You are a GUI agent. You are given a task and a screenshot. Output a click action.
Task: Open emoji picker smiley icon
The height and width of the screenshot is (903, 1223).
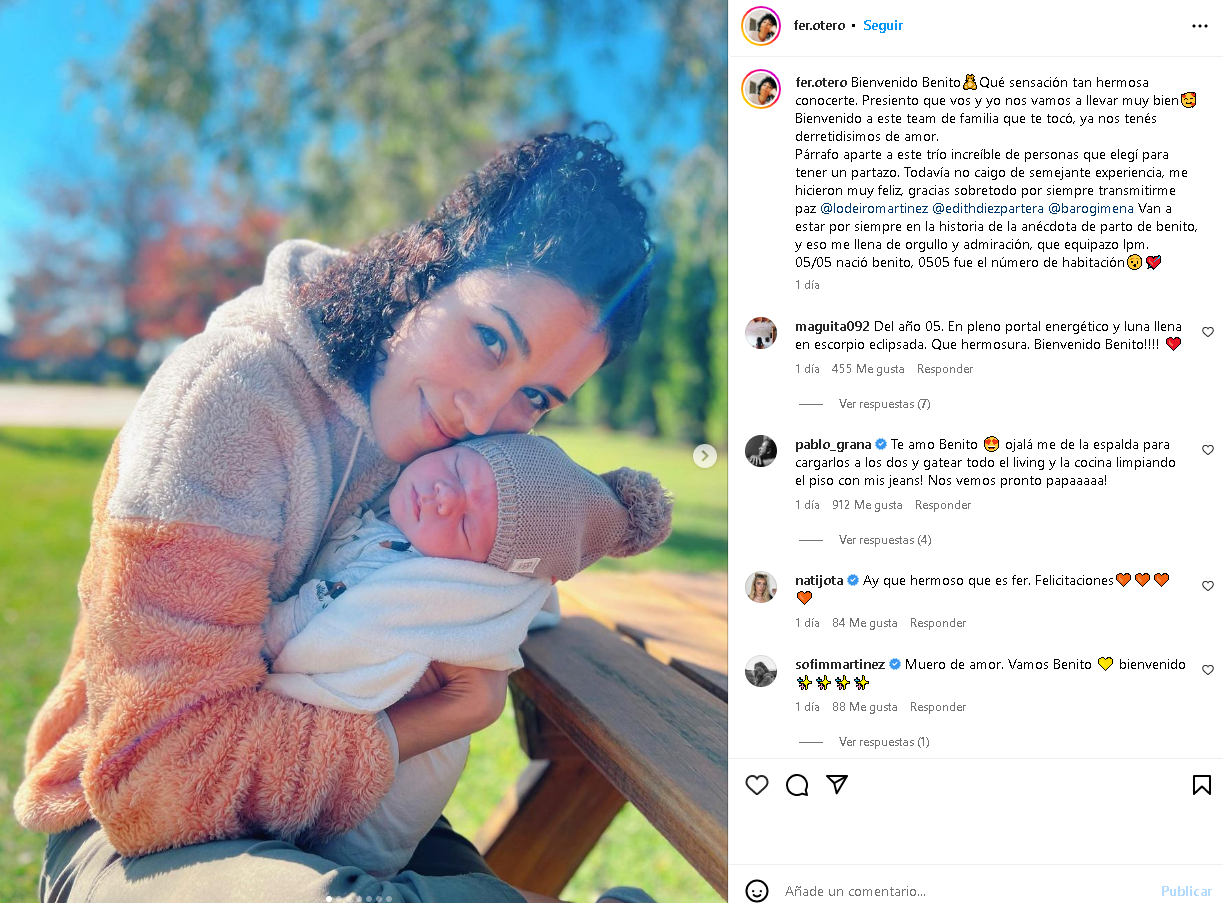(x=757, y=890)
